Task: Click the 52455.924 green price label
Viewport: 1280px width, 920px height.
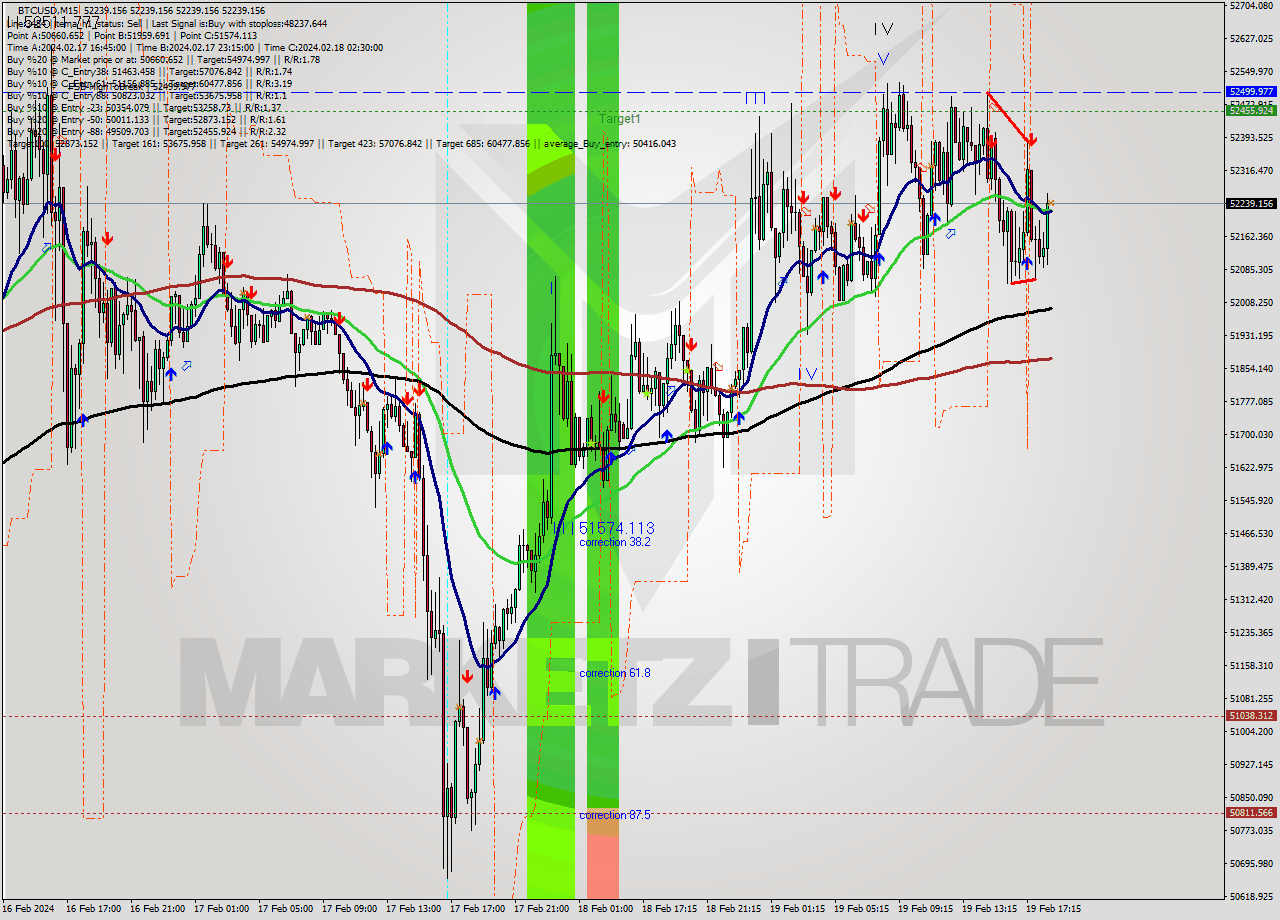Action: 1250,110
